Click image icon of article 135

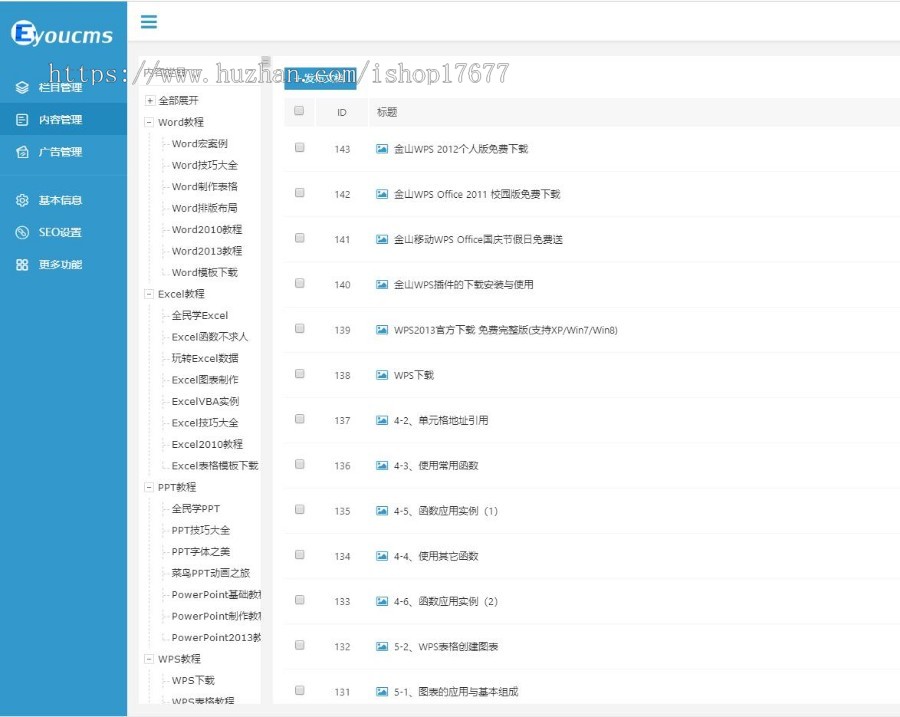382,511
